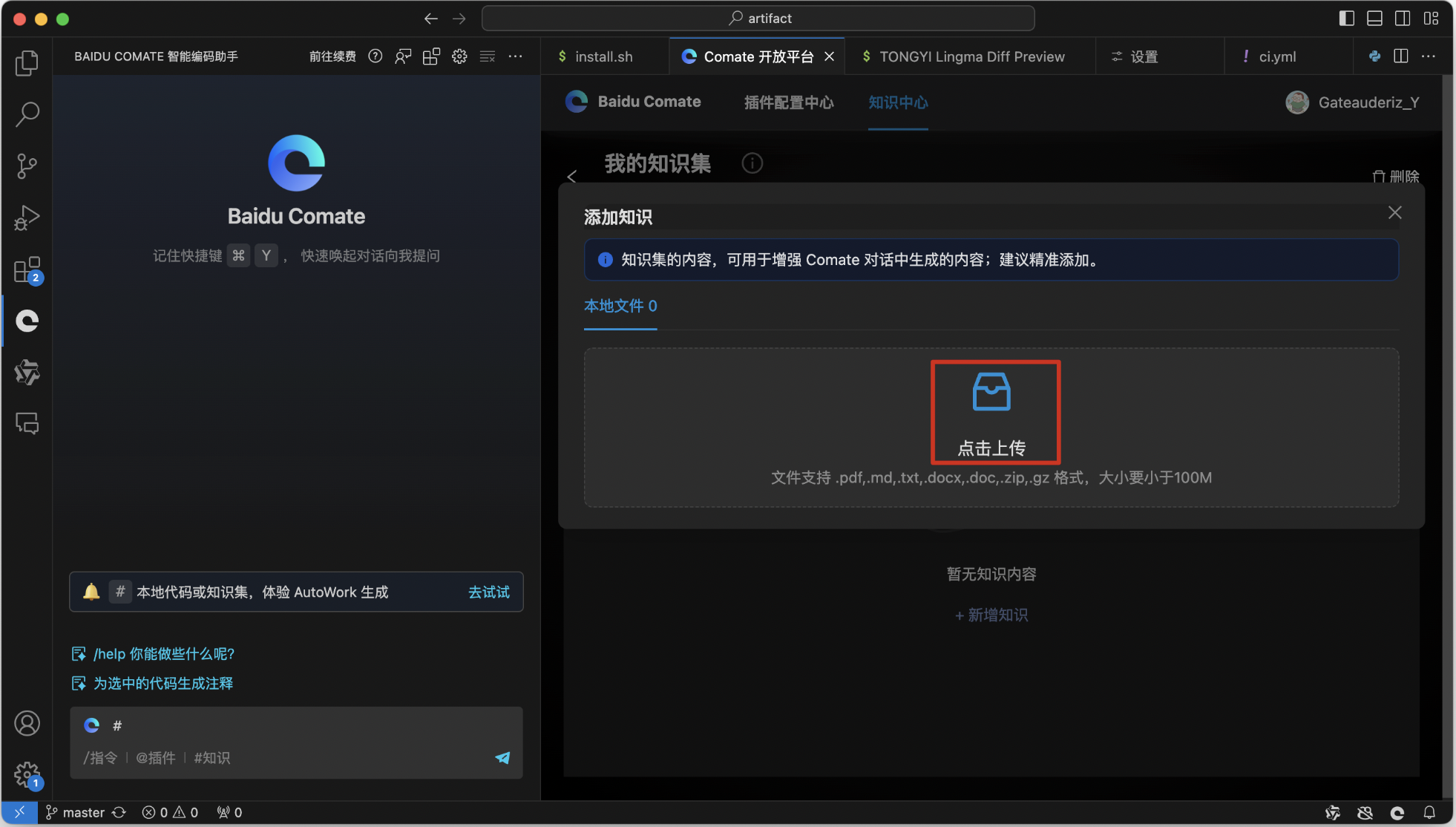Split the editor right

click(x=1401, y=56)
